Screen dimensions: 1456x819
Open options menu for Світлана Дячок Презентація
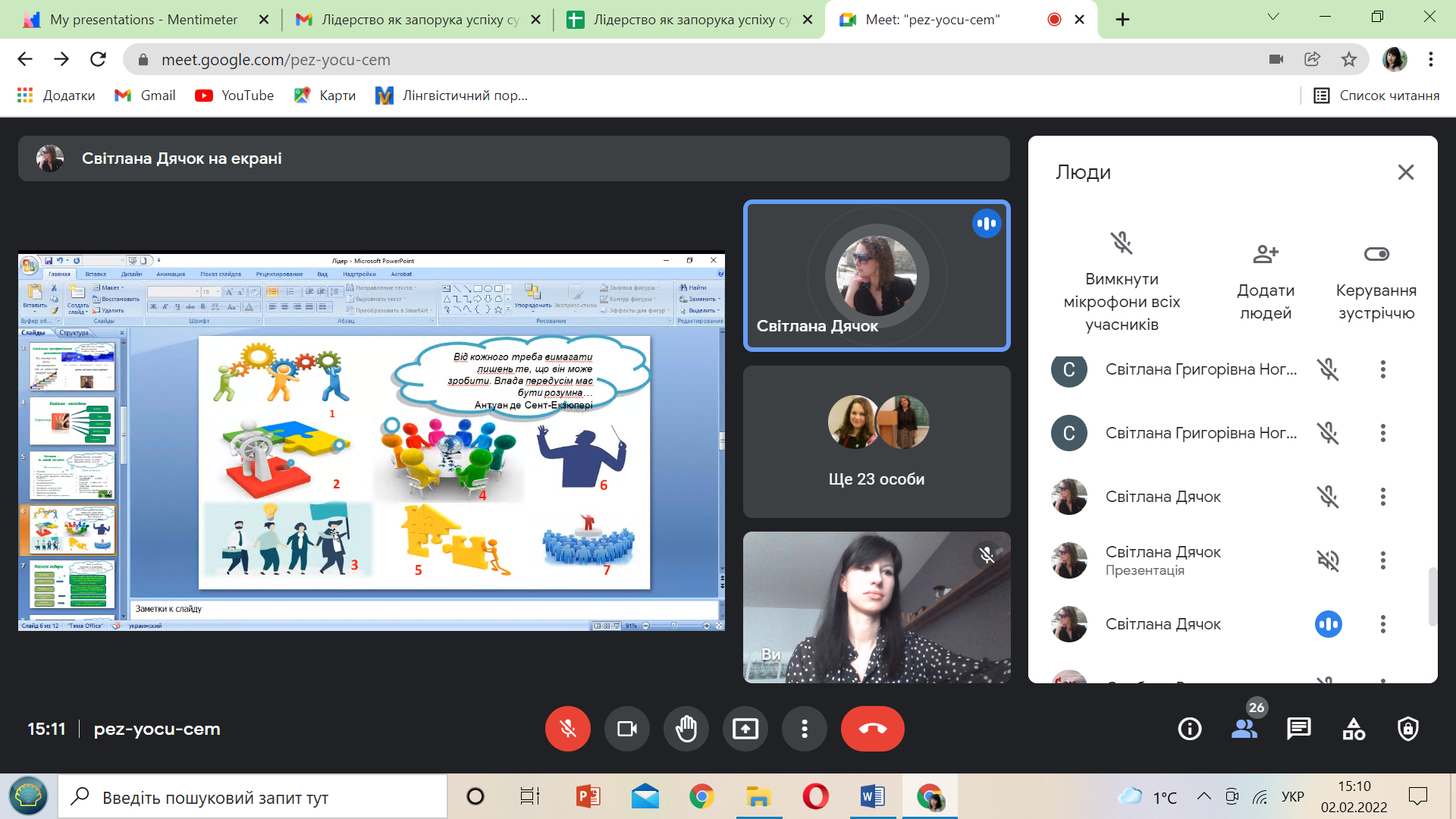tap(1382, 560)
